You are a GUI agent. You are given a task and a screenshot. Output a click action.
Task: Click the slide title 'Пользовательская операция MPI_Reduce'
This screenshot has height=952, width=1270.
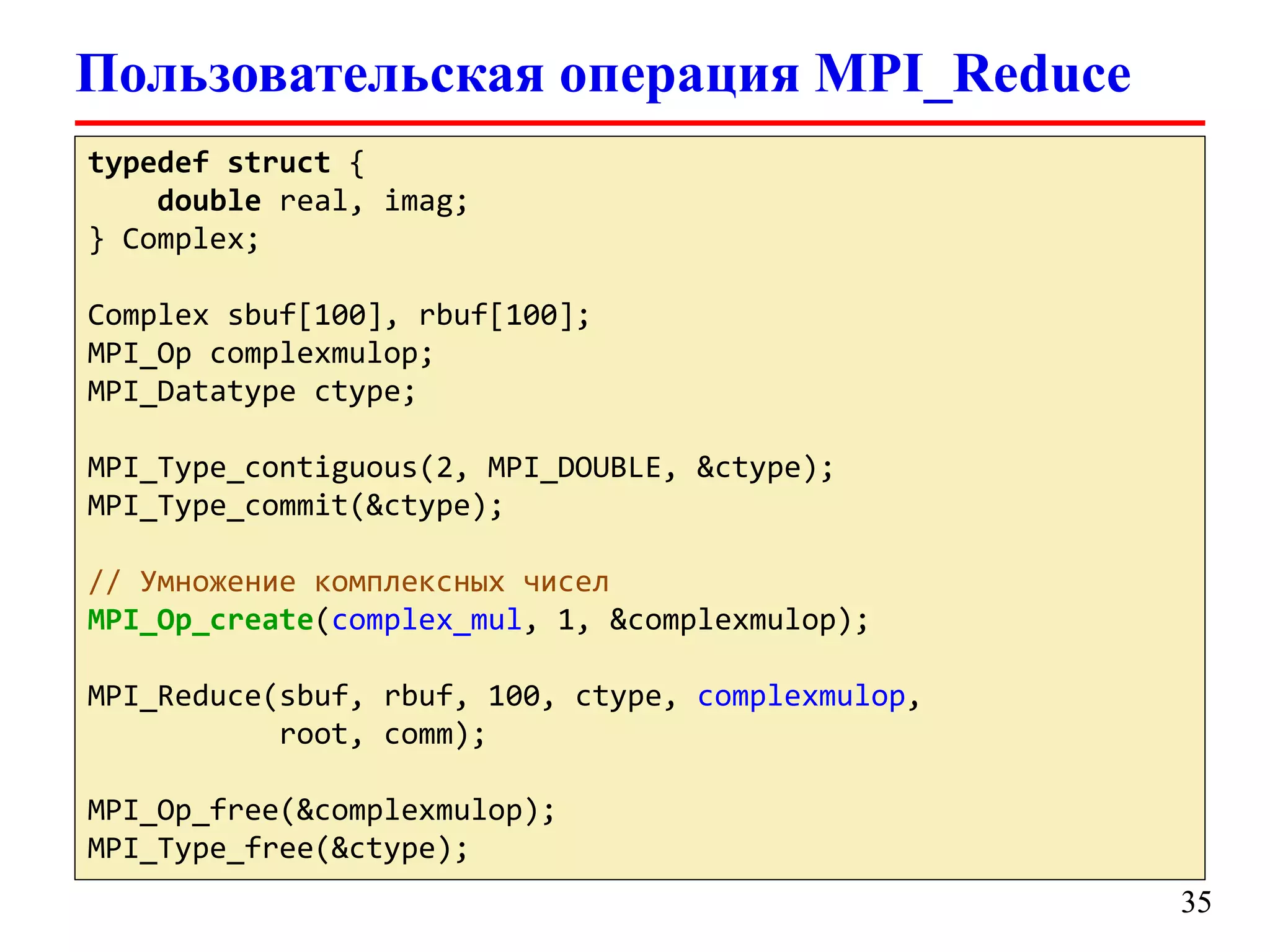[603, 74]
